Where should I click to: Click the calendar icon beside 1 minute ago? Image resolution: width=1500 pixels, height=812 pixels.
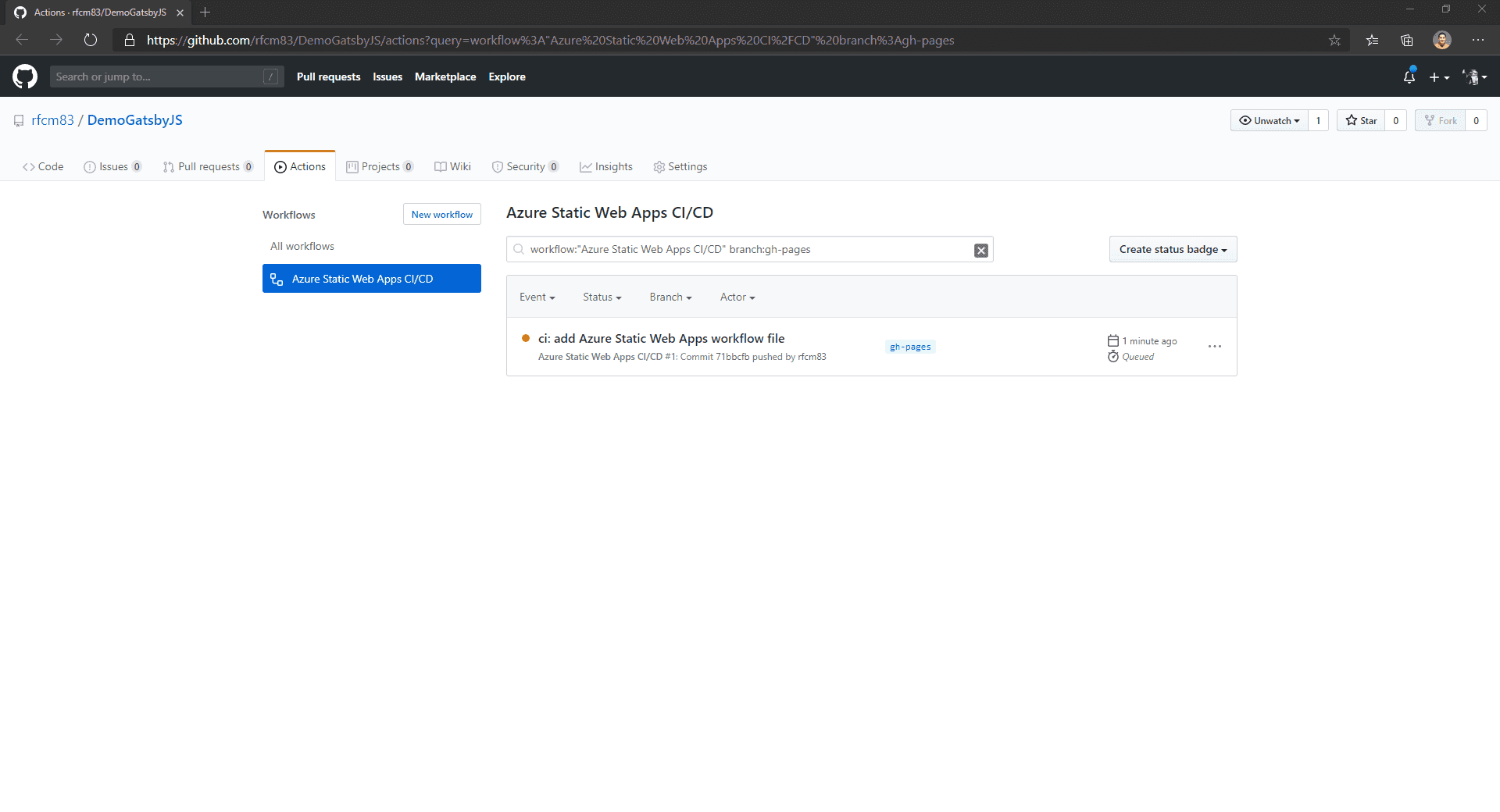(1113, 340)
